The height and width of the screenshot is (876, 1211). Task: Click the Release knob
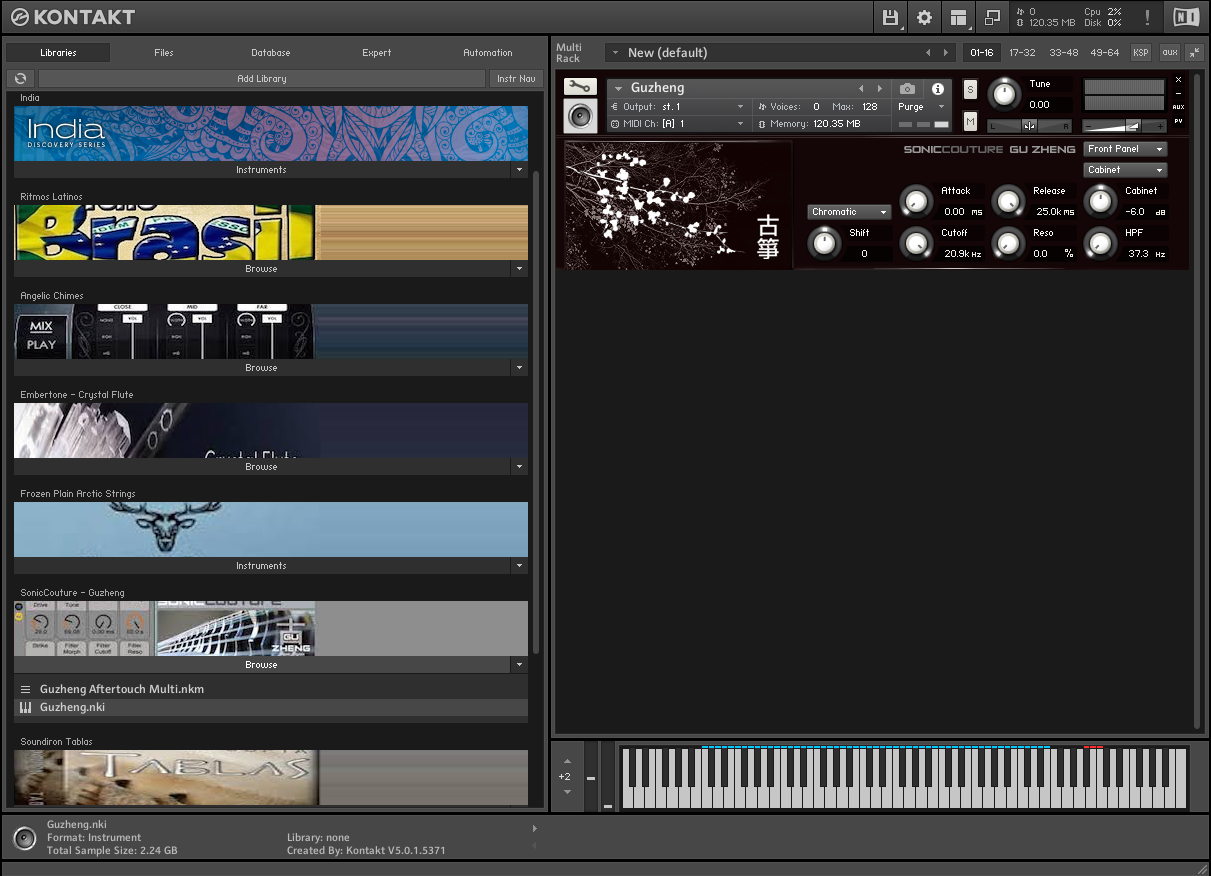tap(1008, 201)
